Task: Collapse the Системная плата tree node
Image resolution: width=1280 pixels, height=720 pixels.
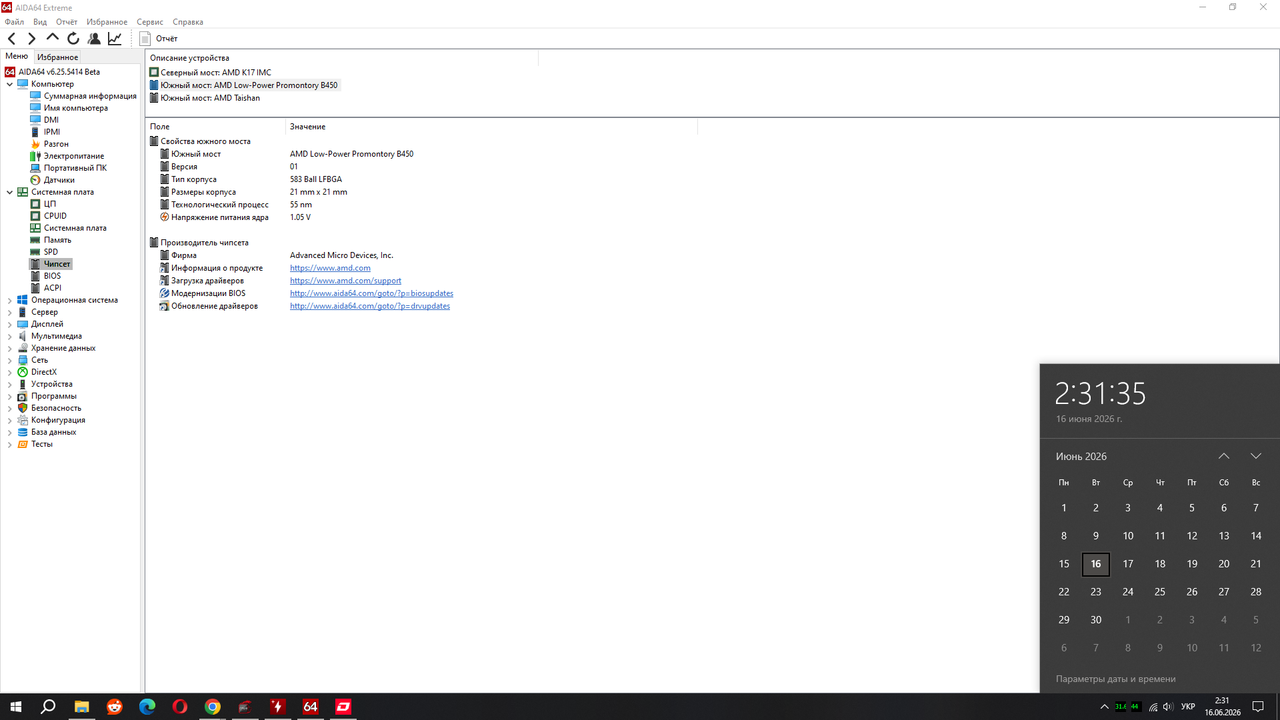Action: 10,192
